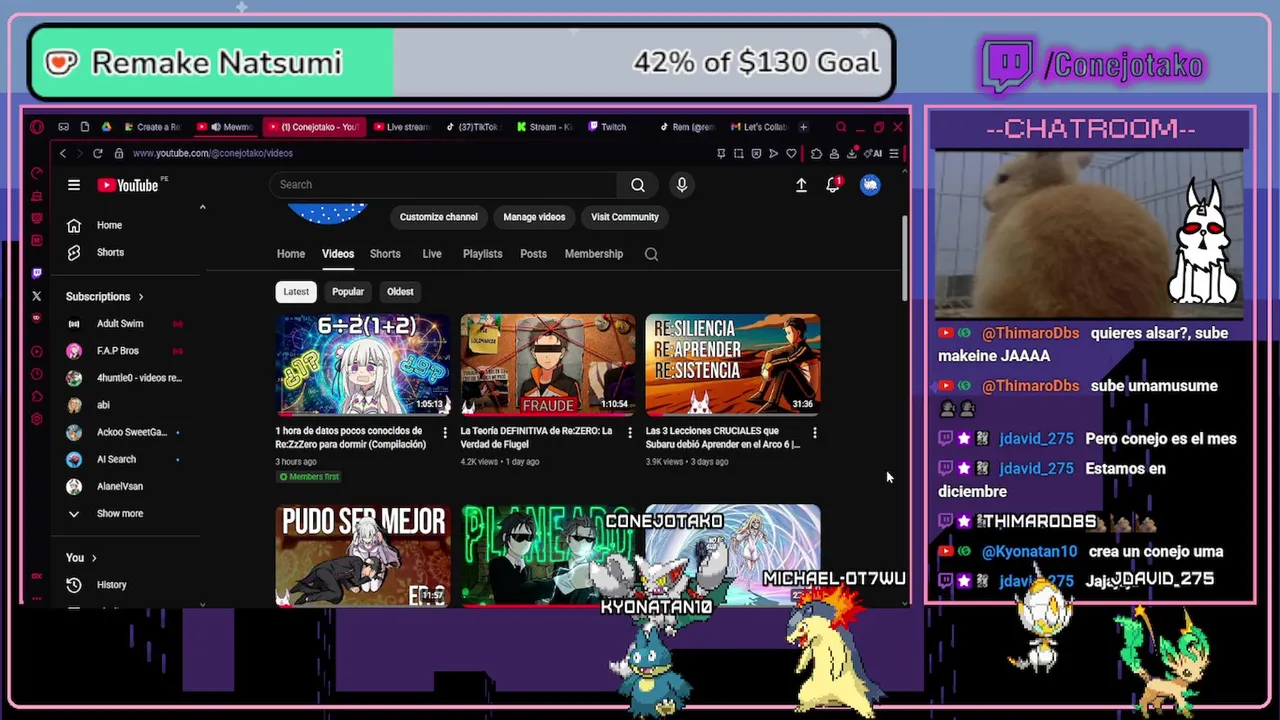This screenshot has width=1280, height=720.
Task: Select the Latest filter chip
Action: point(296,292)
